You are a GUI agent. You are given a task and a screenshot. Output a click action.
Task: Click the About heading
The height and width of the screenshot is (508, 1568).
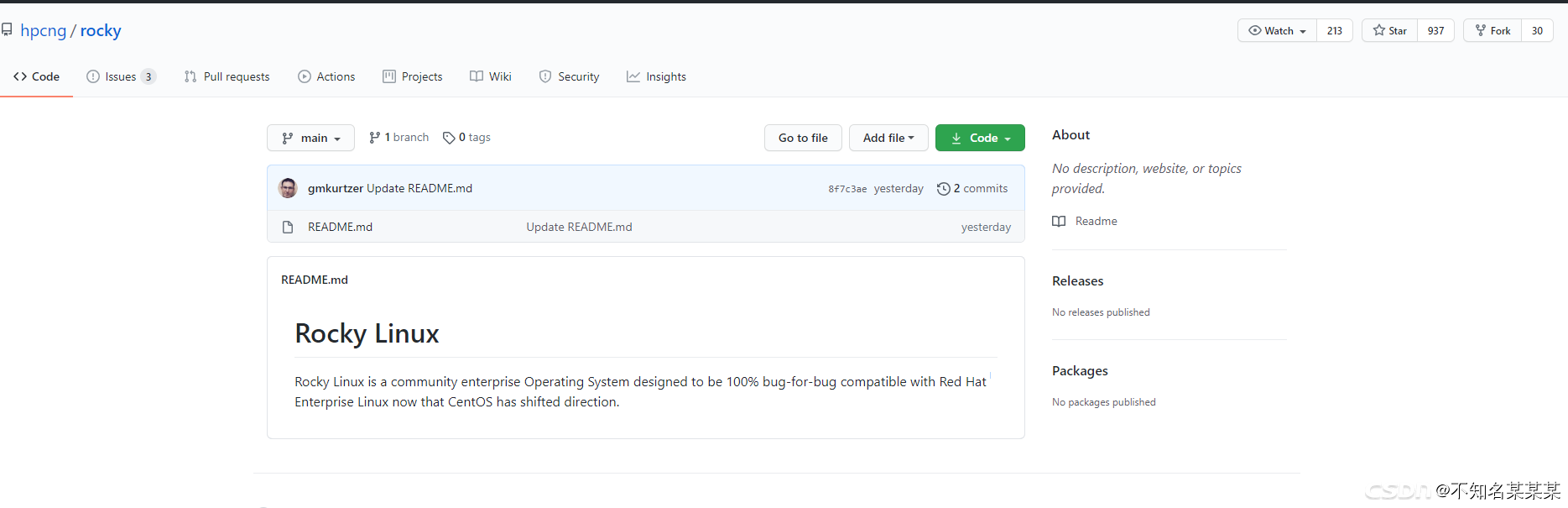(x=1071, y=134)
